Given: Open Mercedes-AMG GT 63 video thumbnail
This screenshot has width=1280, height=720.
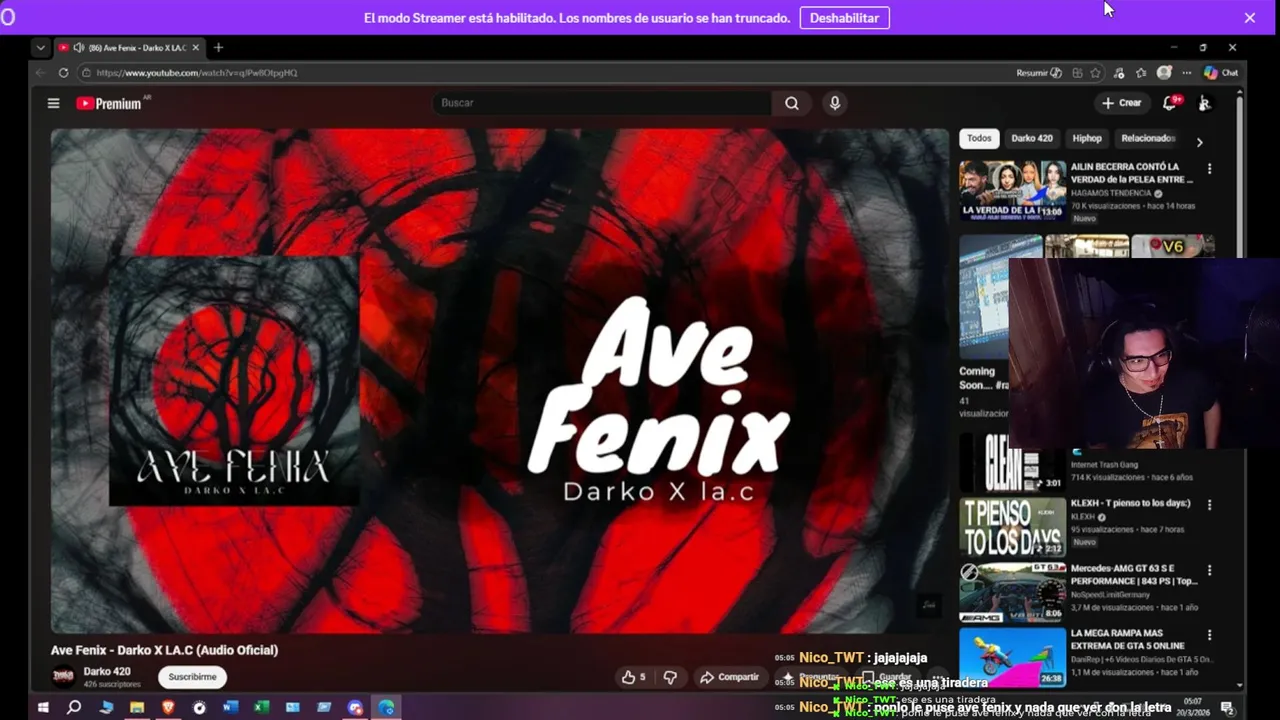Looking at the screenshot, I should pyautogui.click(x=1012, y=592).
